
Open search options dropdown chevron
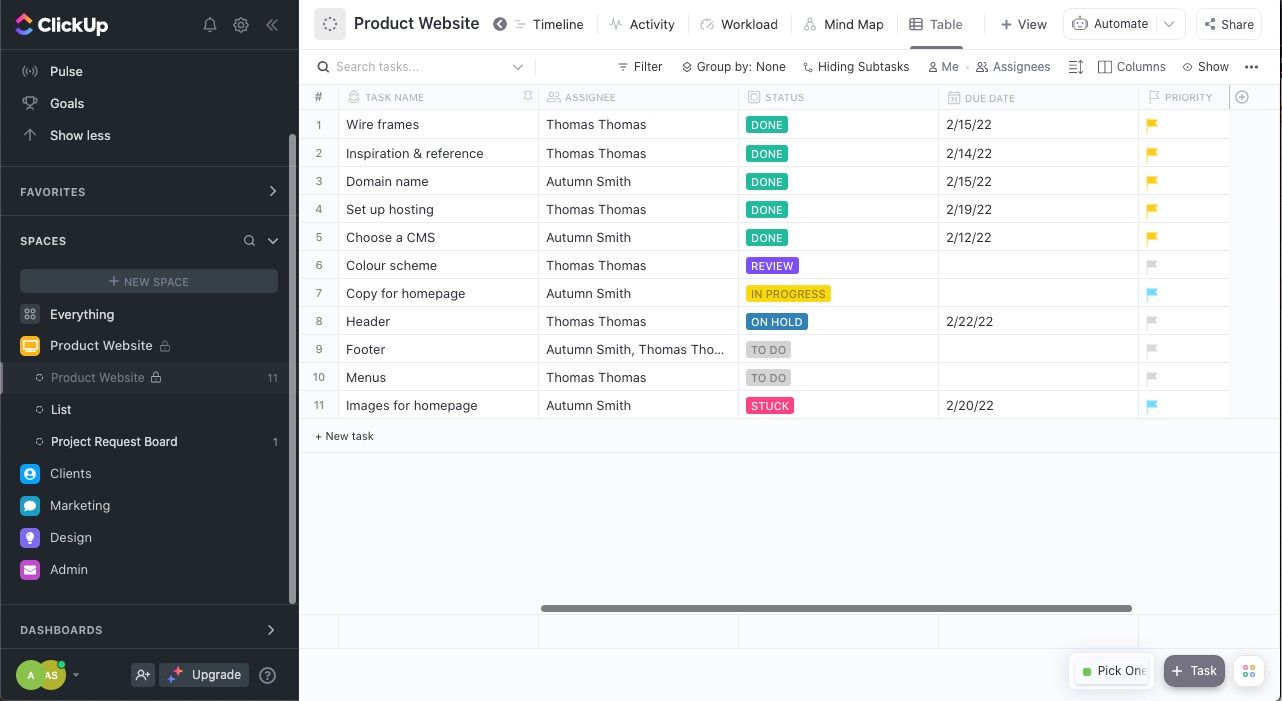(x=518, y=67)
